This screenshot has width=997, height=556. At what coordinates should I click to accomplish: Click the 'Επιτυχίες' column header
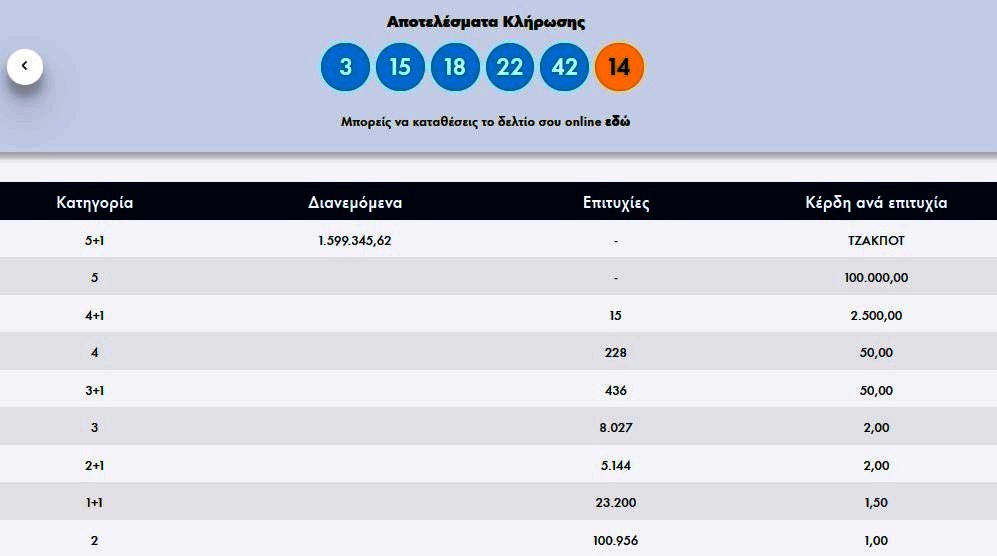click(616, 203)
